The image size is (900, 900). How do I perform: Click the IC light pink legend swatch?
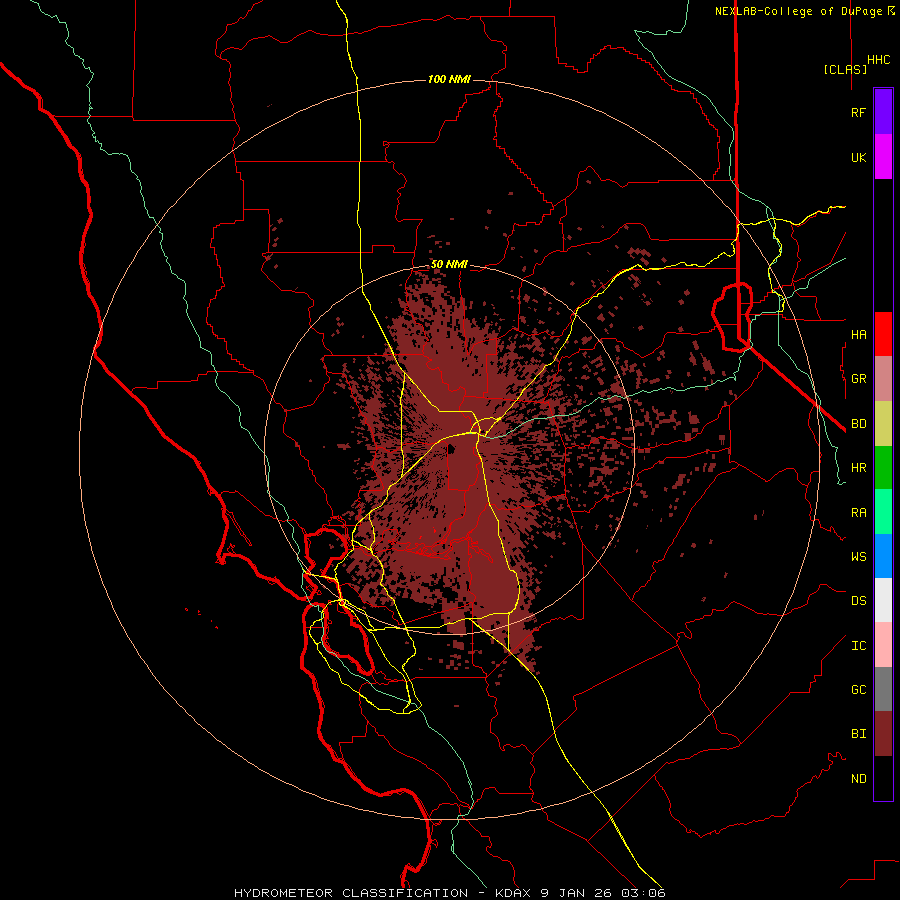pyautogui.click(x=883, y=645)
